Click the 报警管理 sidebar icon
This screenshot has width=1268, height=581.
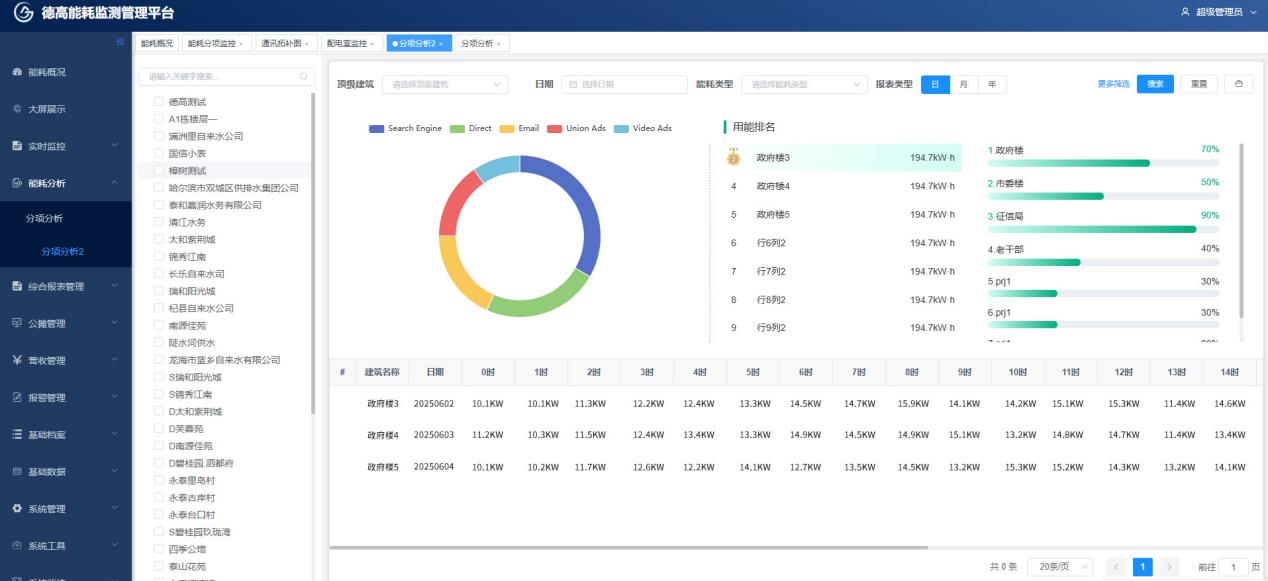[16, 398]
